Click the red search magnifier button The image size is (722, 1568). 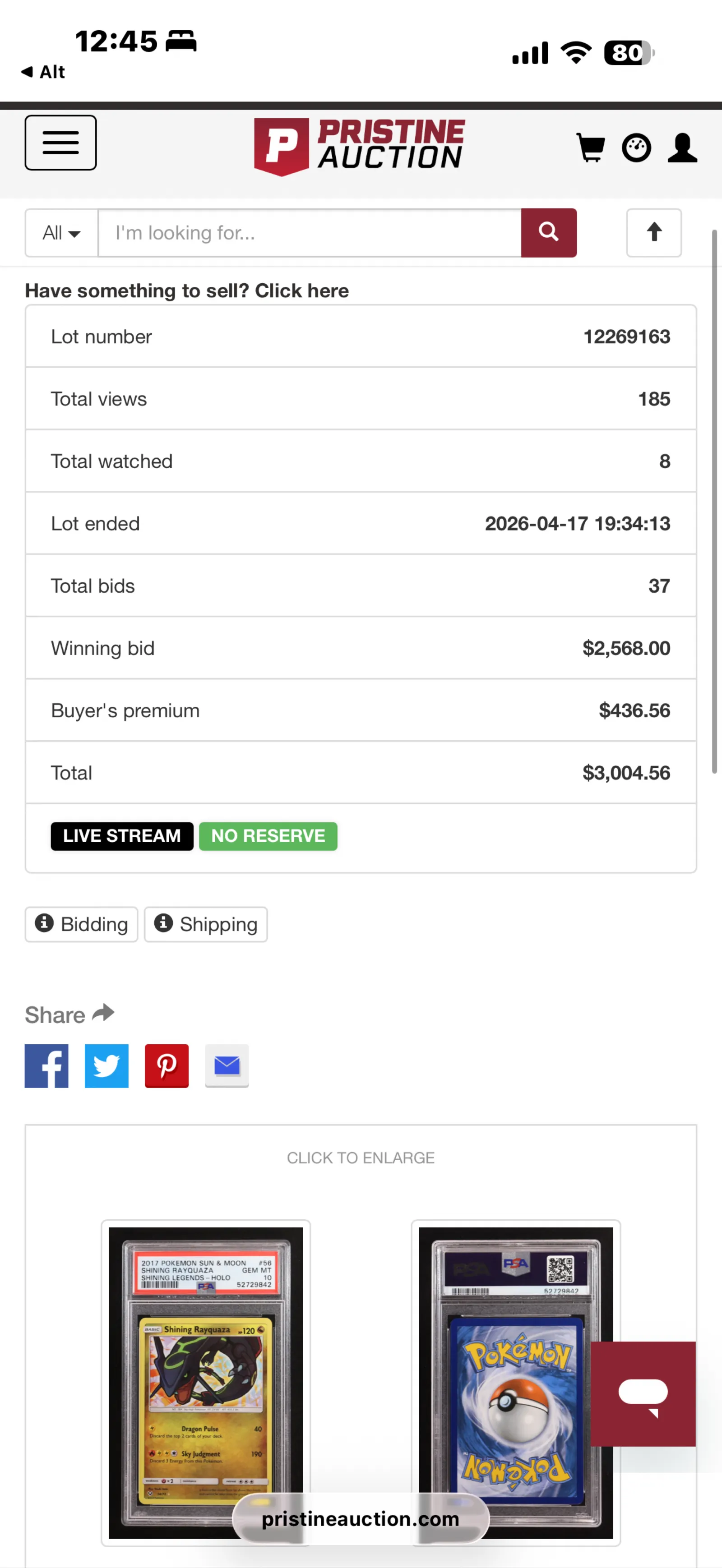(549, 232)
